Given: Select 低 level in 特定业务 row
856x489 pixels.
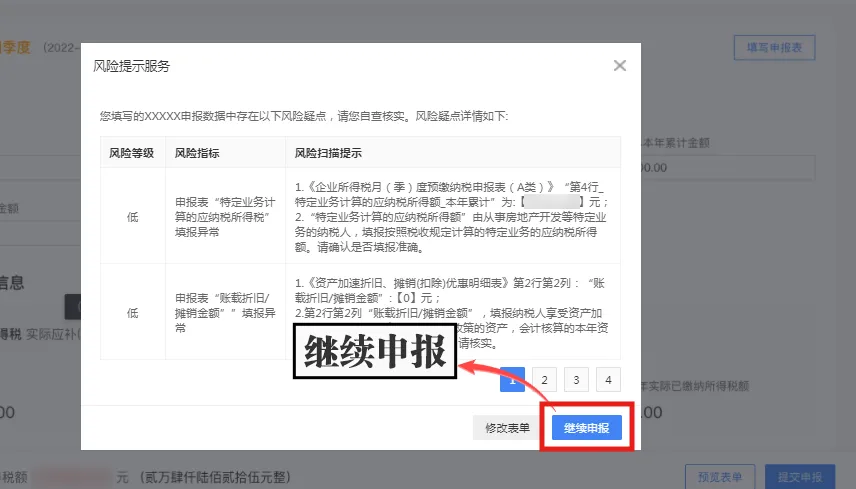Looking at the screenshot, I should point(133,217).
